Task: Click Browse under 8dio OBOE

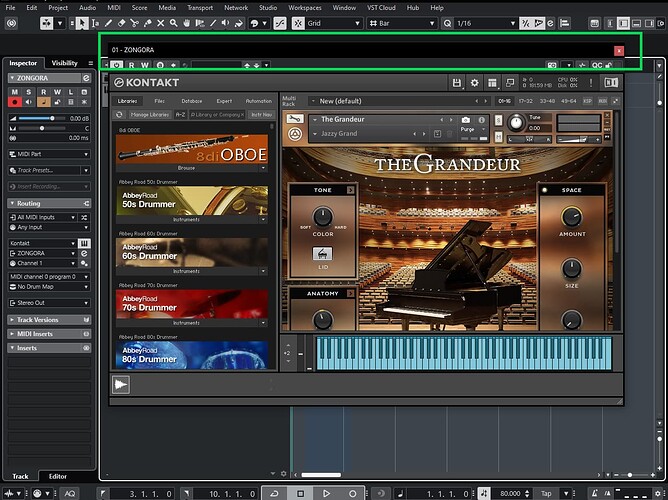Action: pyautogui.click(x=187, y=168)
